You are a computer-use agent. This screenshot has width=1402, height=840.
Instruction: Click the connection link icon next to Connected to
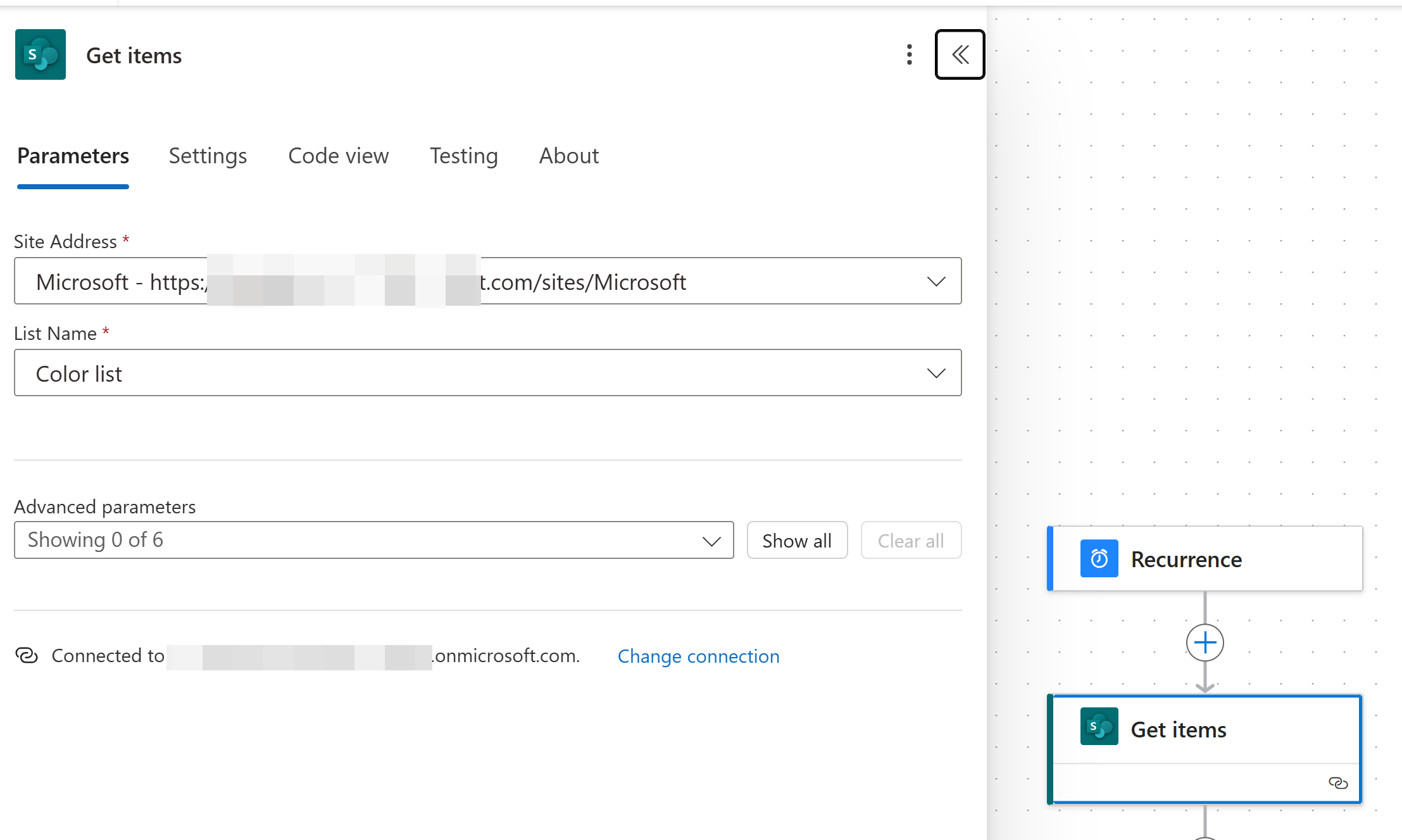(x=26, y=656)
